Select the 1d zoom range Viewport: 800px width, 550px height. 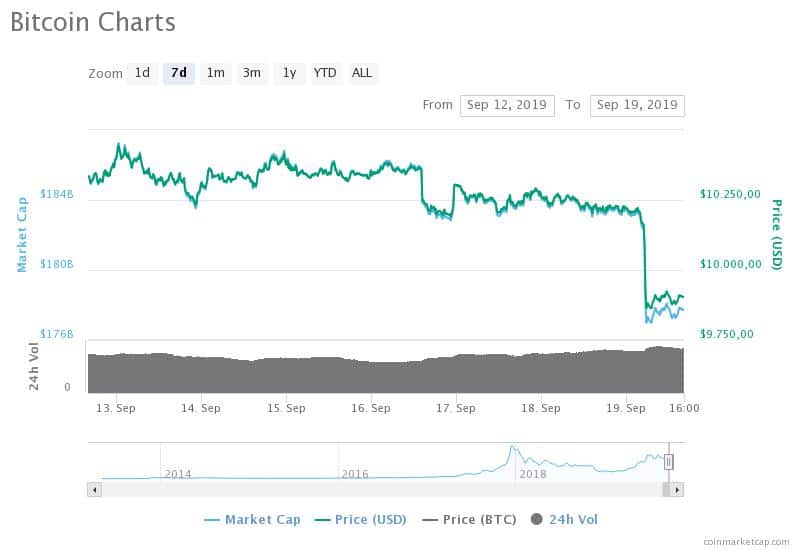click(142, 73)
